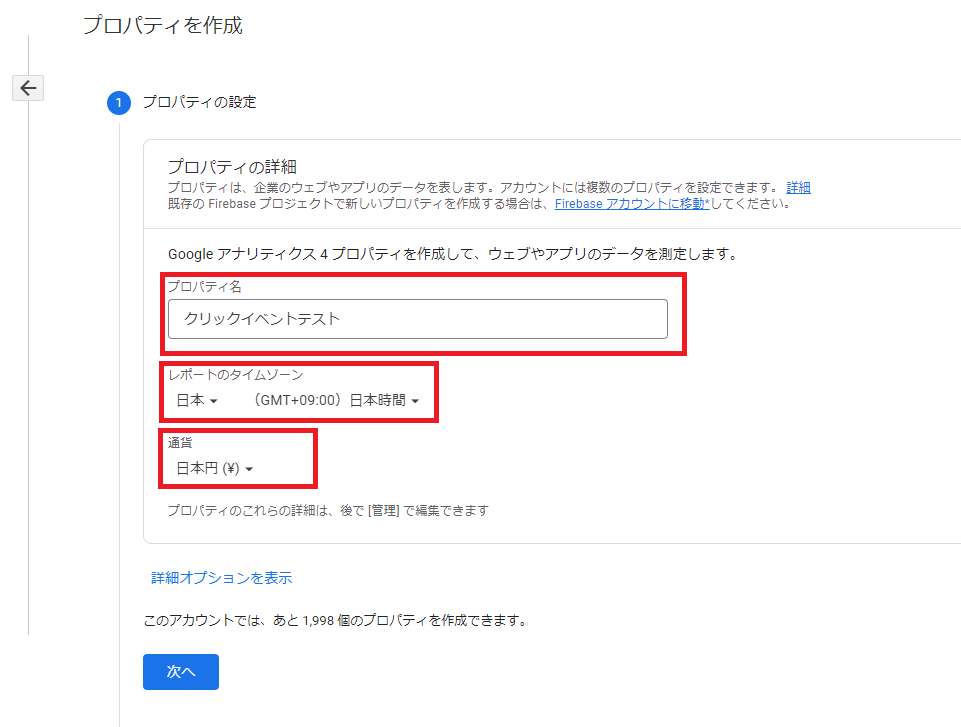Screen dimensions: 961x727
Task: Select the プロパティの設定 step label
Action: point(199,102)
